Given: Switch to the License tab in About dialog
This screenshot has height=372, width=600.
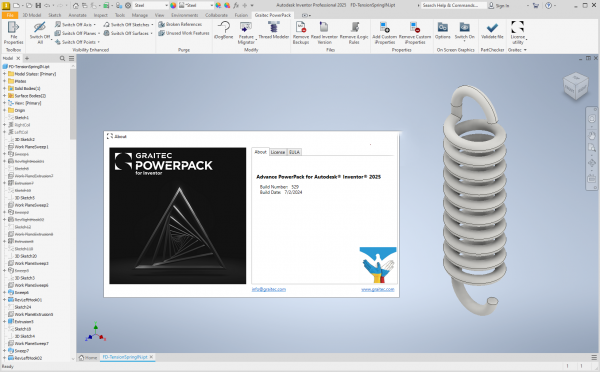Looking at the screenshot, I should click(x=278, y=152).
